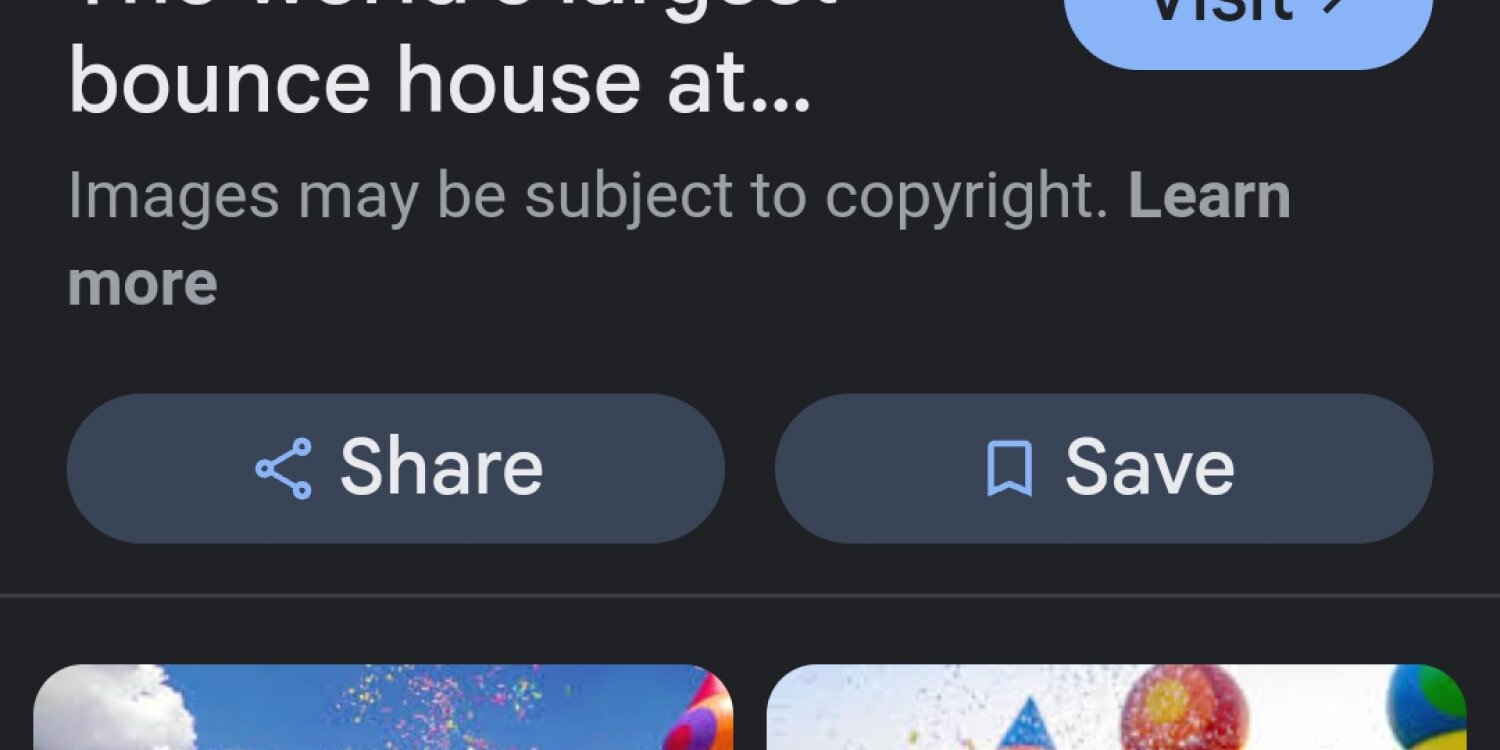Screen dimensions: 1500x750
Task: Tap the bookmark icon beside Save
Action: [x=1009, y=468]
